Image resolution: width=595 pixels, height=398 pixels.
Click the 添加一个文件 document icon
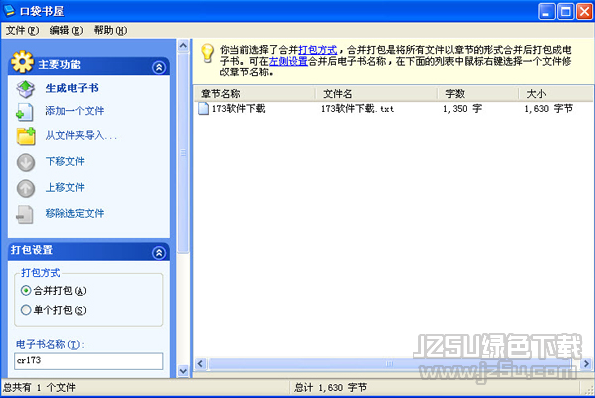25,112
